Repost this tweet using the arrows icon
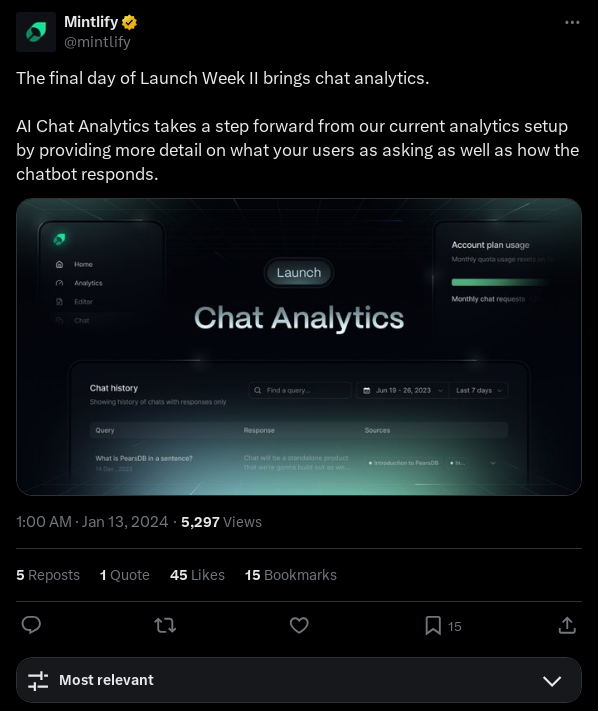This screenshot has width=598, height=711. pos(165,626)
